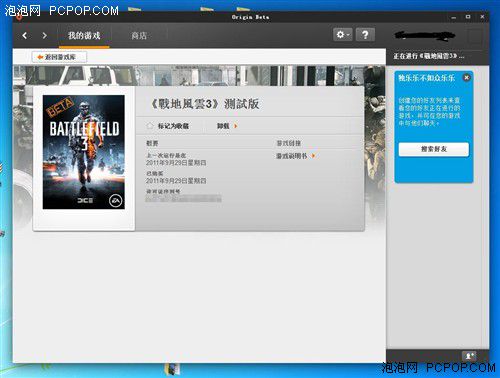Click the 《戰地風雲3》測試版 title text
The image size is (500, 378).
pyautogui.click(x=205, y=104)
